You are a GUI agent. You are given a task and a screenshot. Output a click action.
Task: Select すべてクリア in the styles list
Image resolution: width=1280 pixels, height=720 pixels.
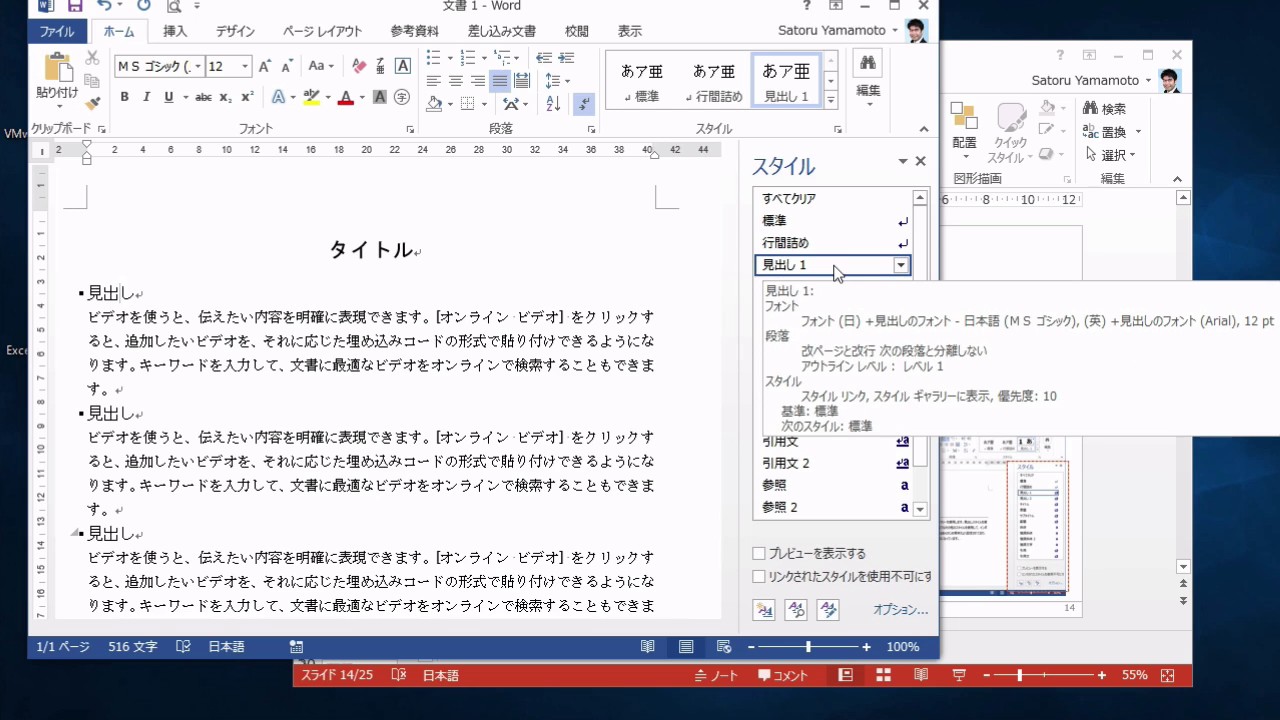(789, 199)
